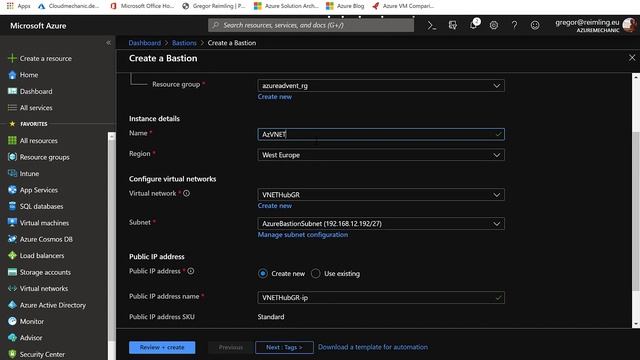Image resolution: width=640 pixels, height=360 pixels.
Task: Click the form's vertical scrollbar
Action: 636,210
